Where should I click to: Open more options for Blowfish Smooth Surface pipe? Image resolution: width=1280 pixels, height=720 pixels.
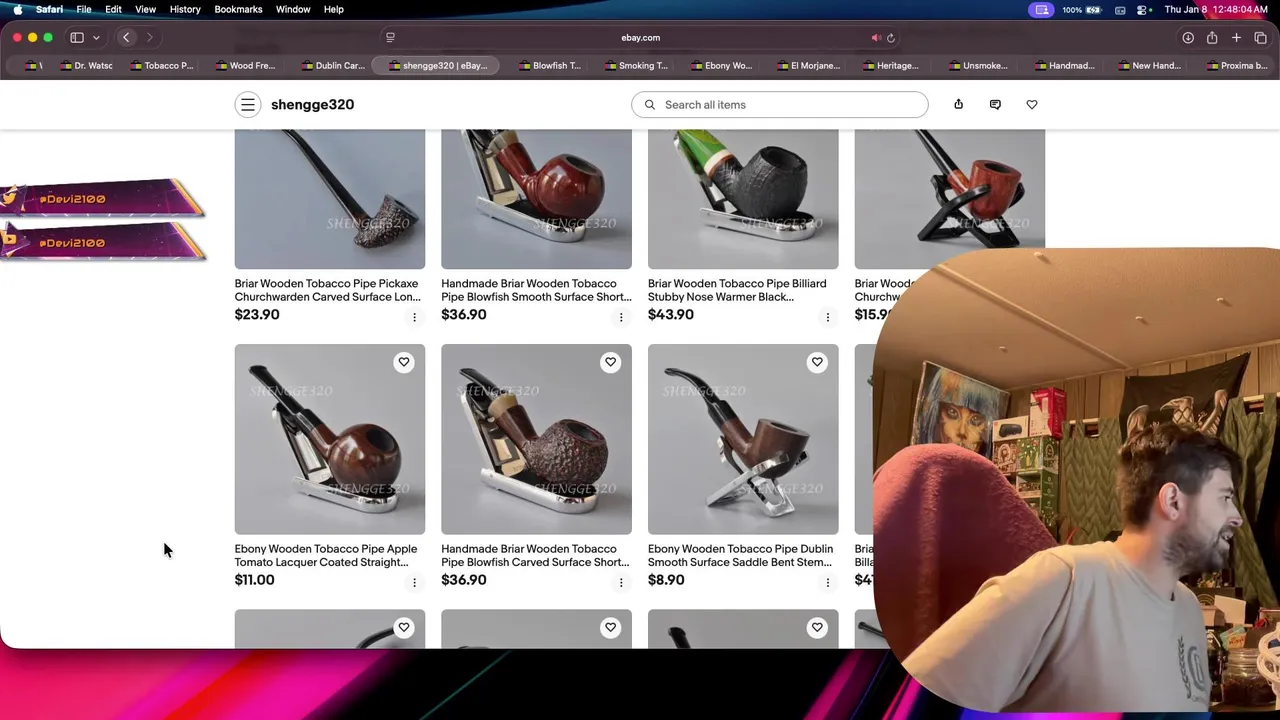click(x=621, y=317)
